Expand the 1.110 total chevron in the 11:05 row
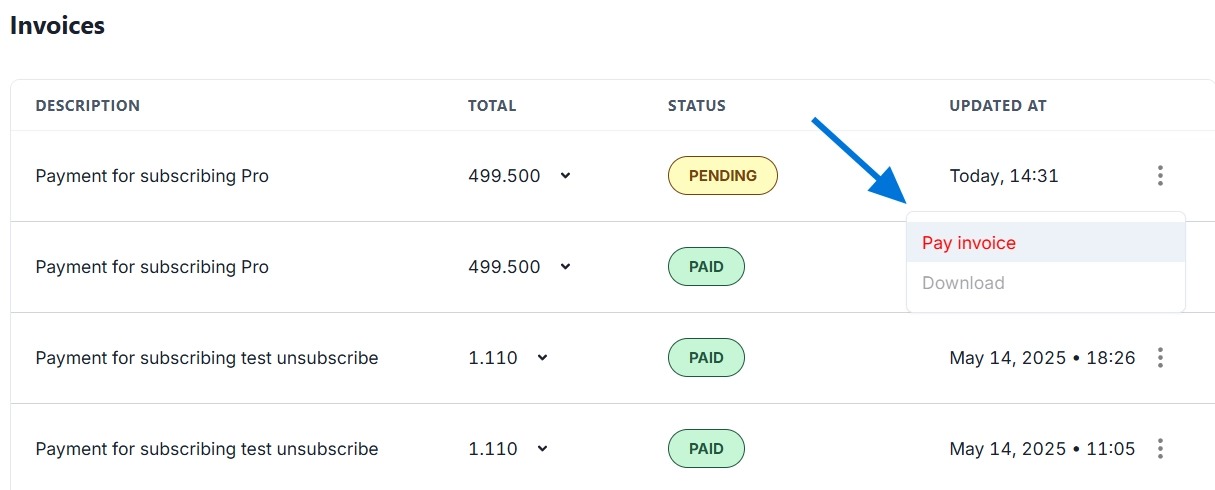This screenshot has width=1215, height=490. 542,449
